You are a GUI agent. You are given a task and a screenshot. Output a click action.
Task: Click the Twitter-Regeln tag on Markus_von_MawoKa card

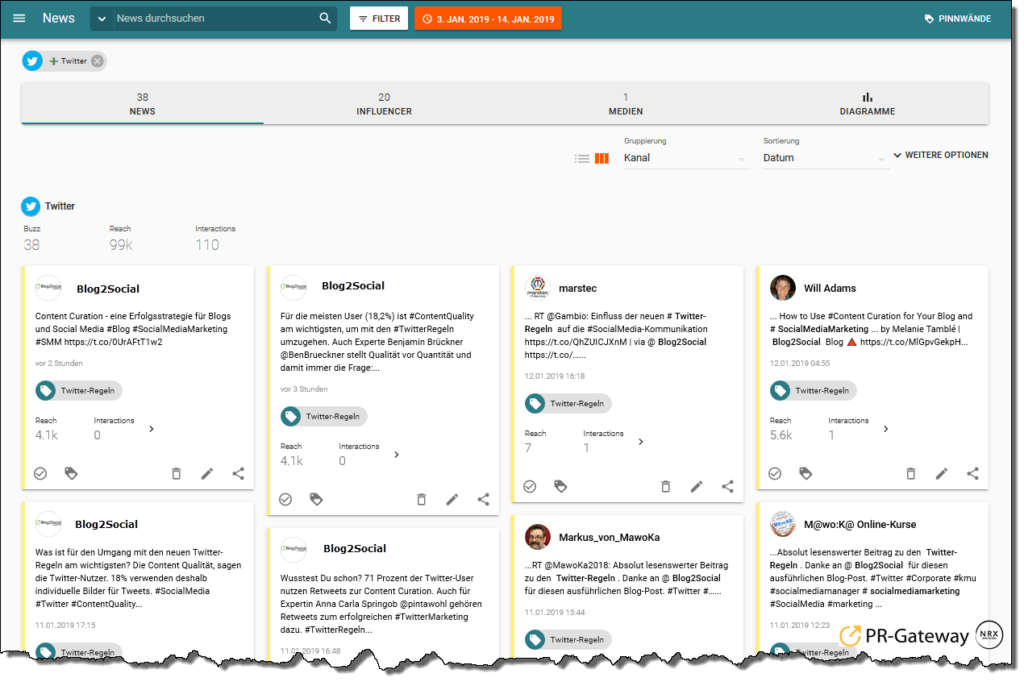tap(568, 640)
